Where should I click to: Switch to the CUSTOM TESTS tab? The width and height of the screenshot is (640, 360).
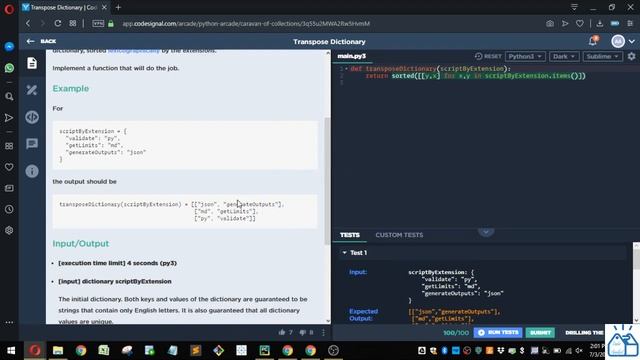coord(399,235)
